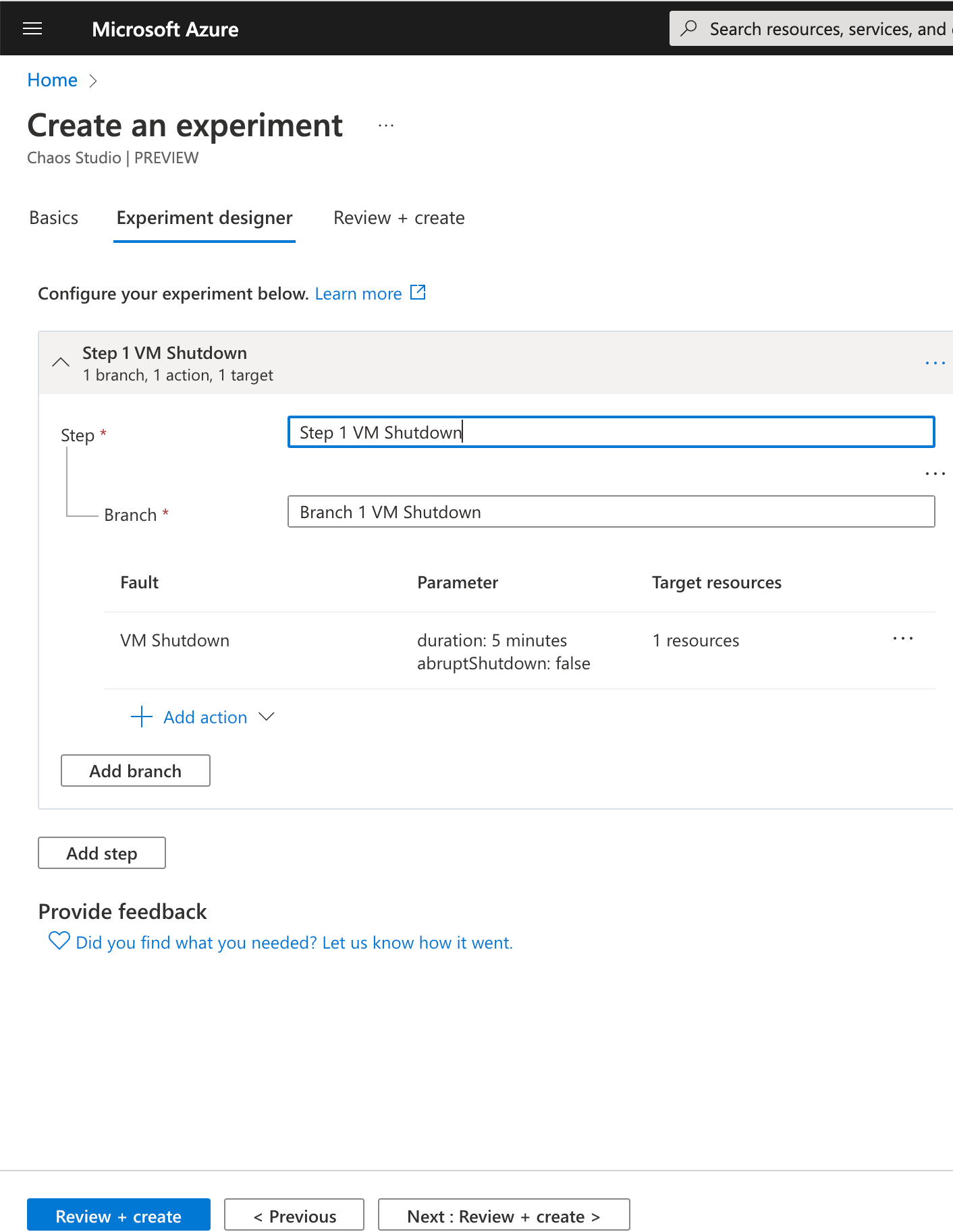This screenshot has width=953, height=1232.
Task: Click the Add branch button
Action: point(136,771)
